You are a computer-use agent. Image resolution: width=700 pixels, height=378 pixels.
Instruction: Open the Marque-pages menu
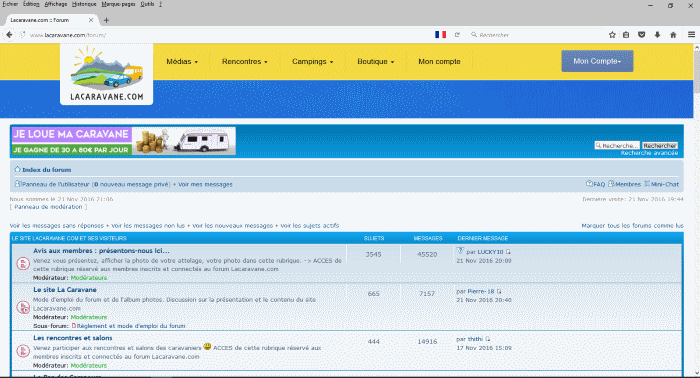tap(118, 4)
